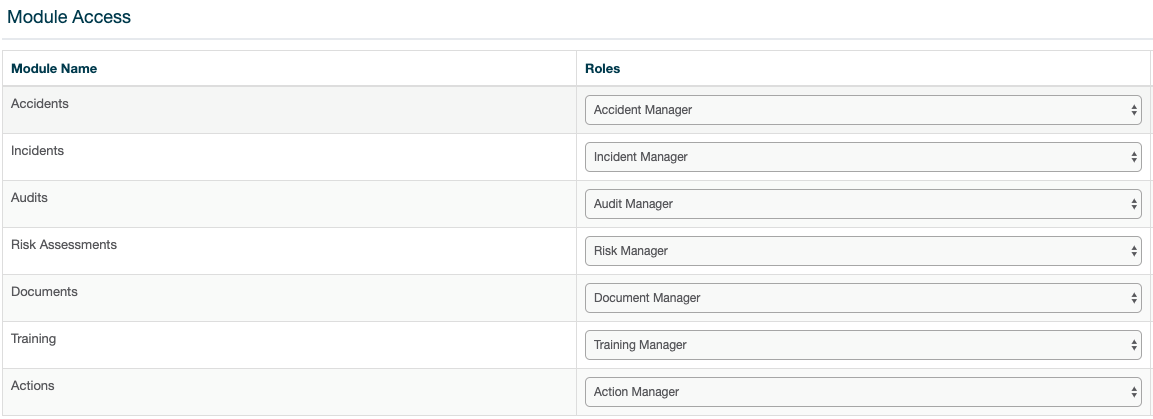This screenshot has height=419, width=1153.
Task: Open the Incident Manager role dropdown
Action: (863, 157)
